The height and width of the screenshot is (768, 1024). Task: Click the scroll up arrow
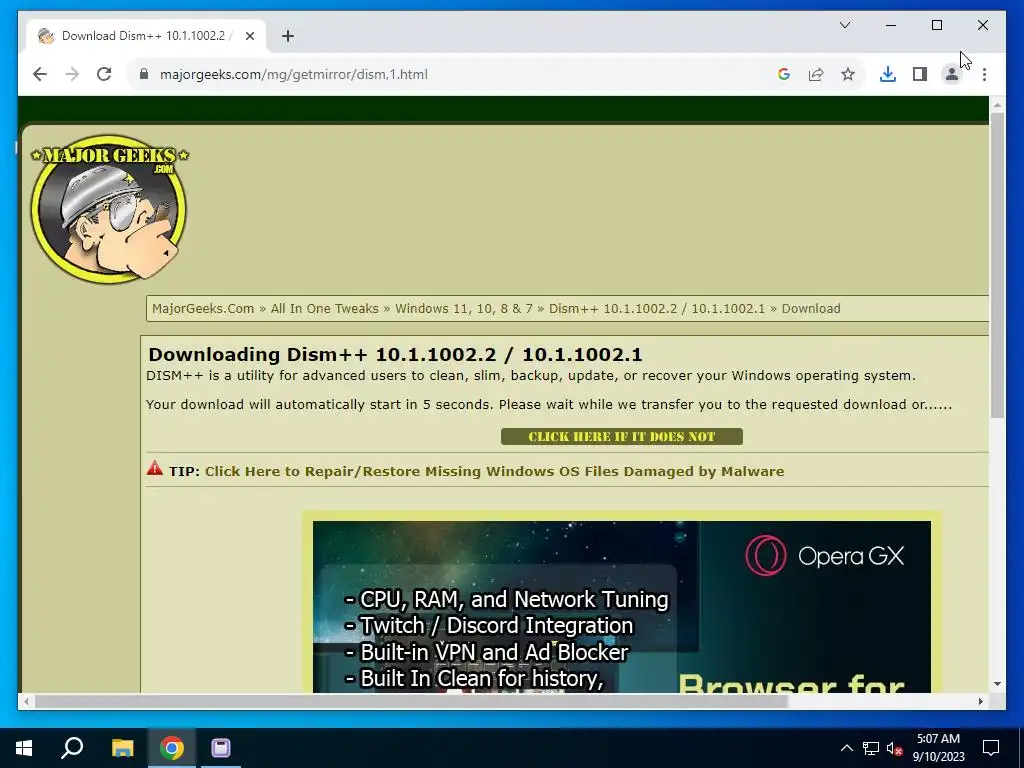pyautogui.click(x=997, y=104)
